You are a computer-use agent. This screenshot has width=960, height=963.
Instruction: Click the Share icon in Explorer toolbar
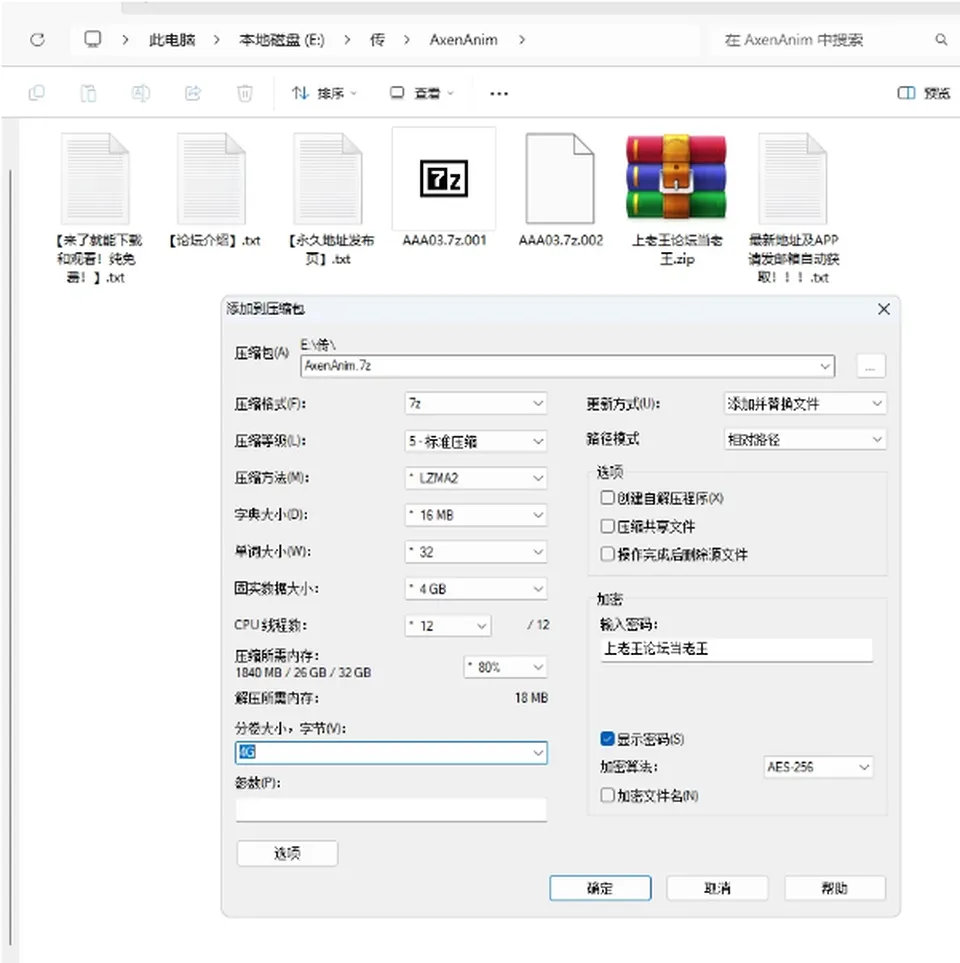[193, 93]
